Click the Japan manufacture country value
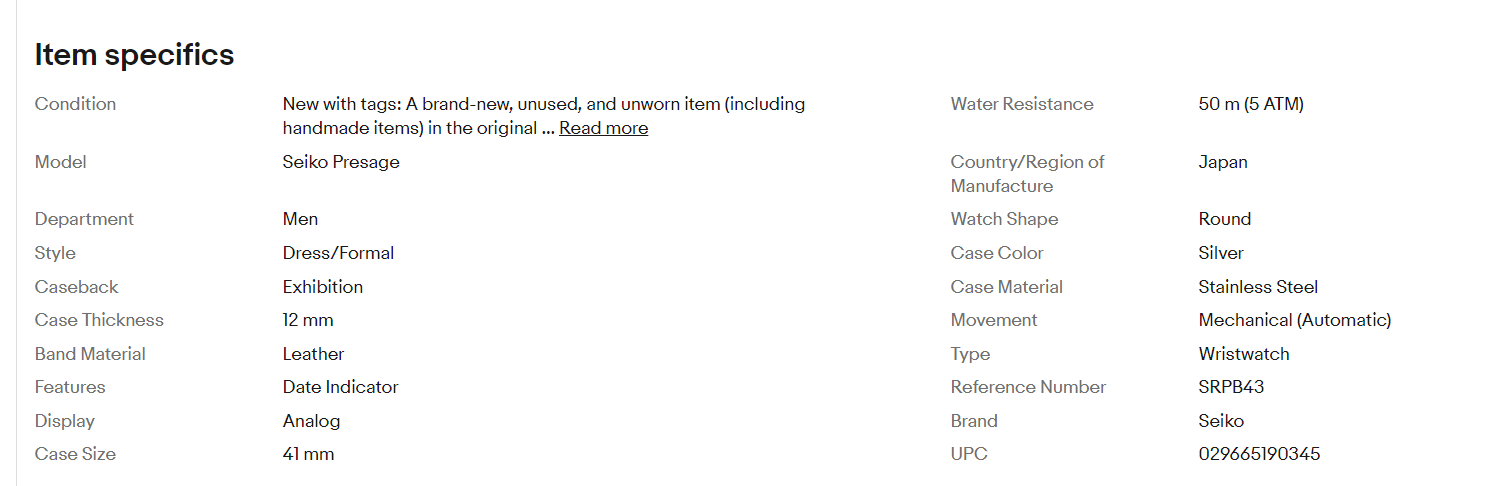Screen dimensions: 1489x486 point(1223,162)
